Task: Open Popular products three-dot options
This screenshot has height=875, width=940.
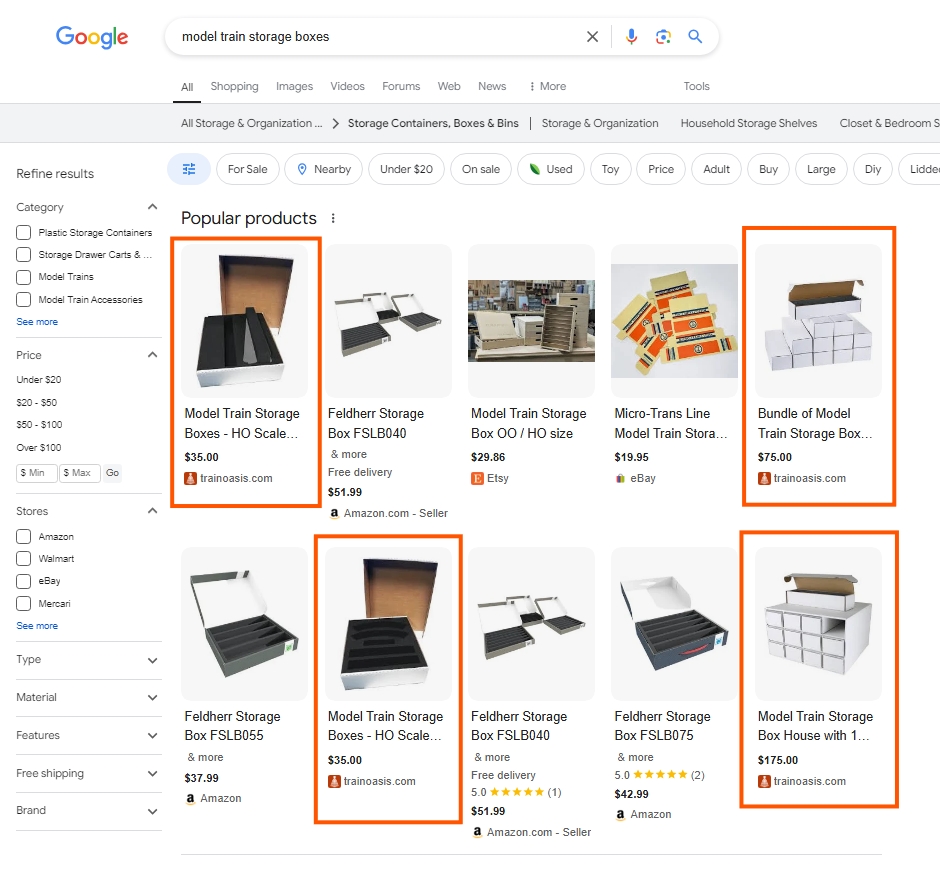Action: click(x=333, y=218)
